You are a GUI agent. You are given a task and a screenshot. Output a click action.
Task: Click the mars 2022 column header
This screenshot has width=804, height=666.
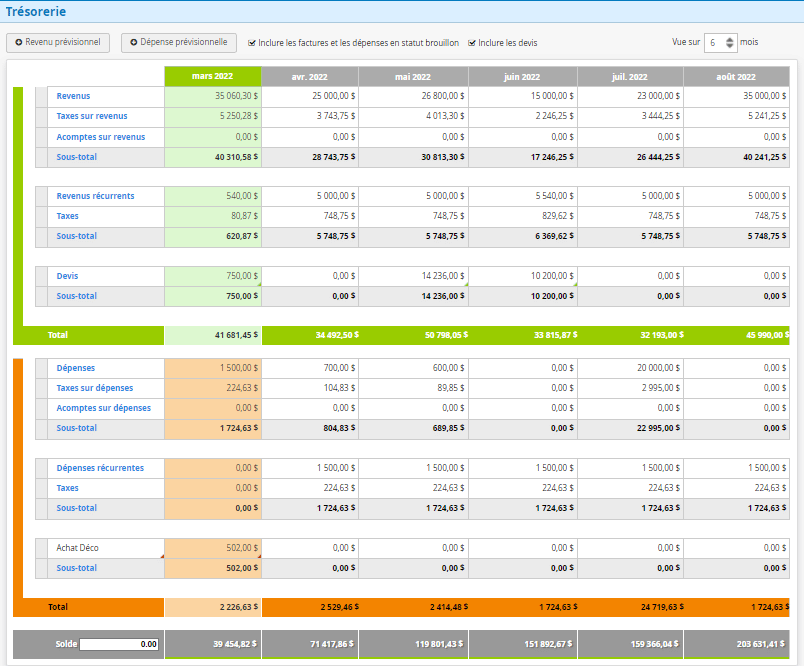(212, 76)
